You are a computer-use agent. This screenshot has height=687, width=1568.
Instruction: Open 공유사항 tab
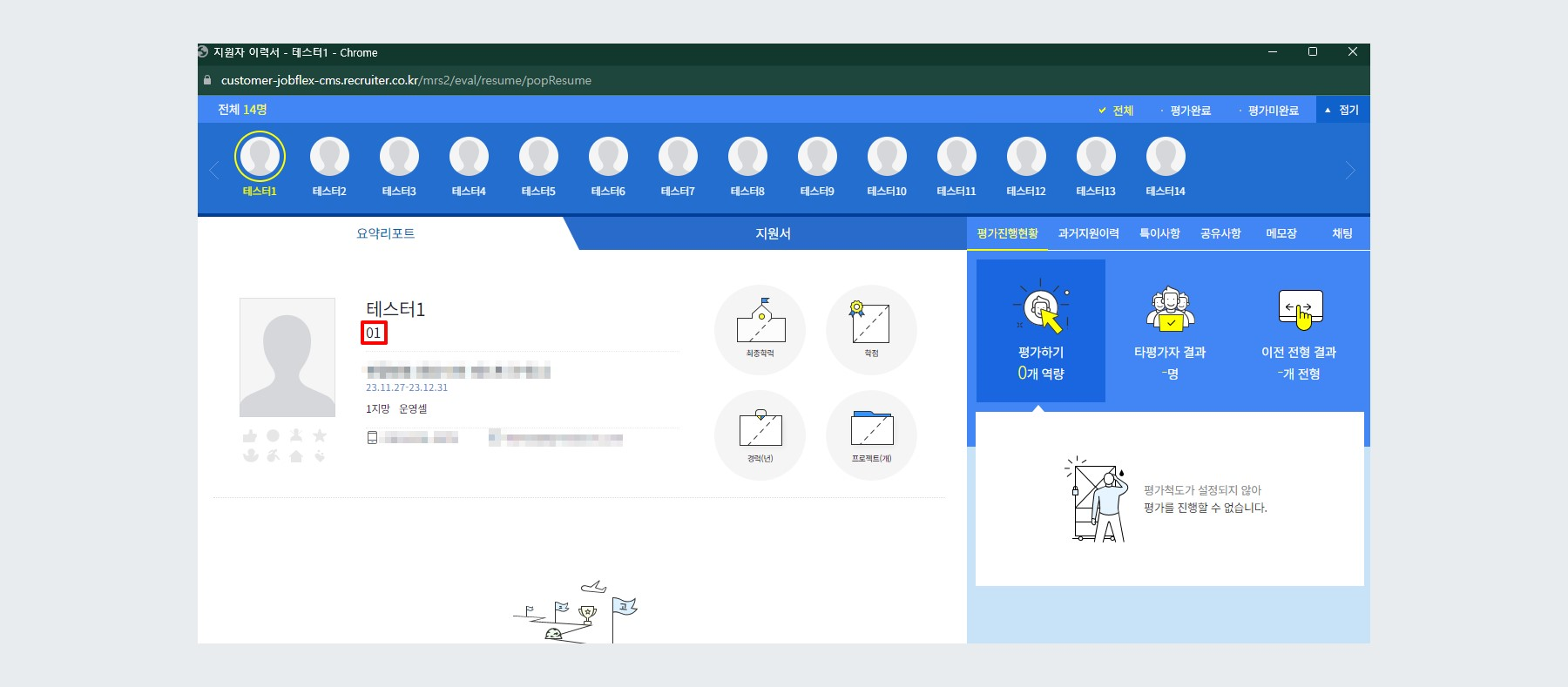point(1220,233)
